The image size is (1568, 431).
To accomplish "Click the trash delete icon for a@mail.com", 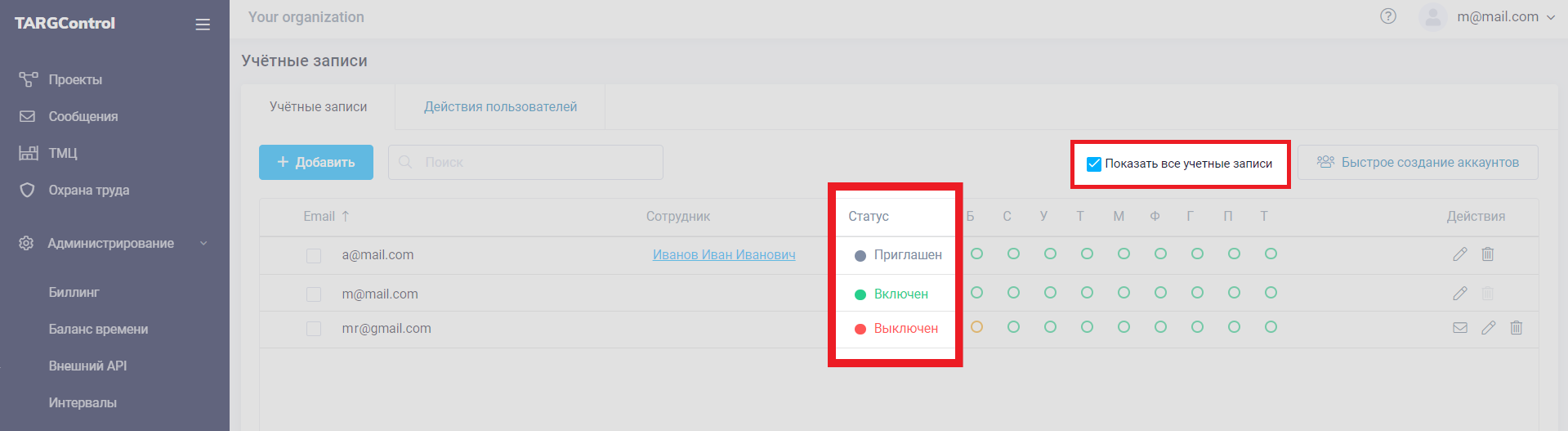I will pyautogui.click(x=1488, y=254).
